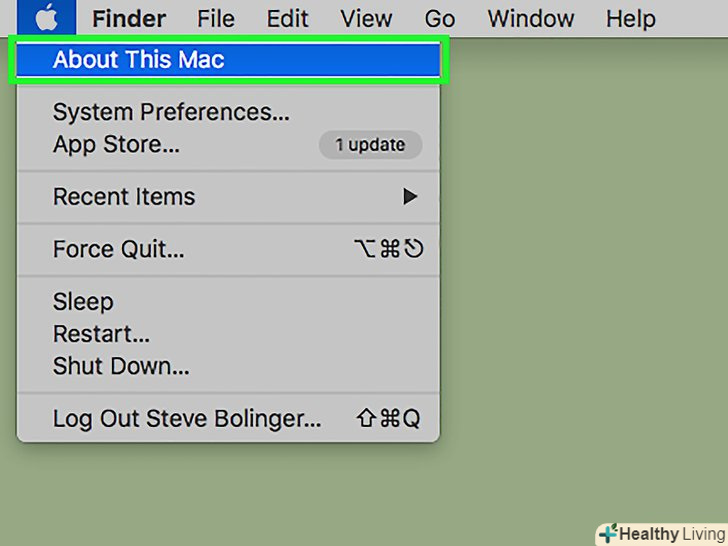Open the Window menu

[x=531, y=18]
